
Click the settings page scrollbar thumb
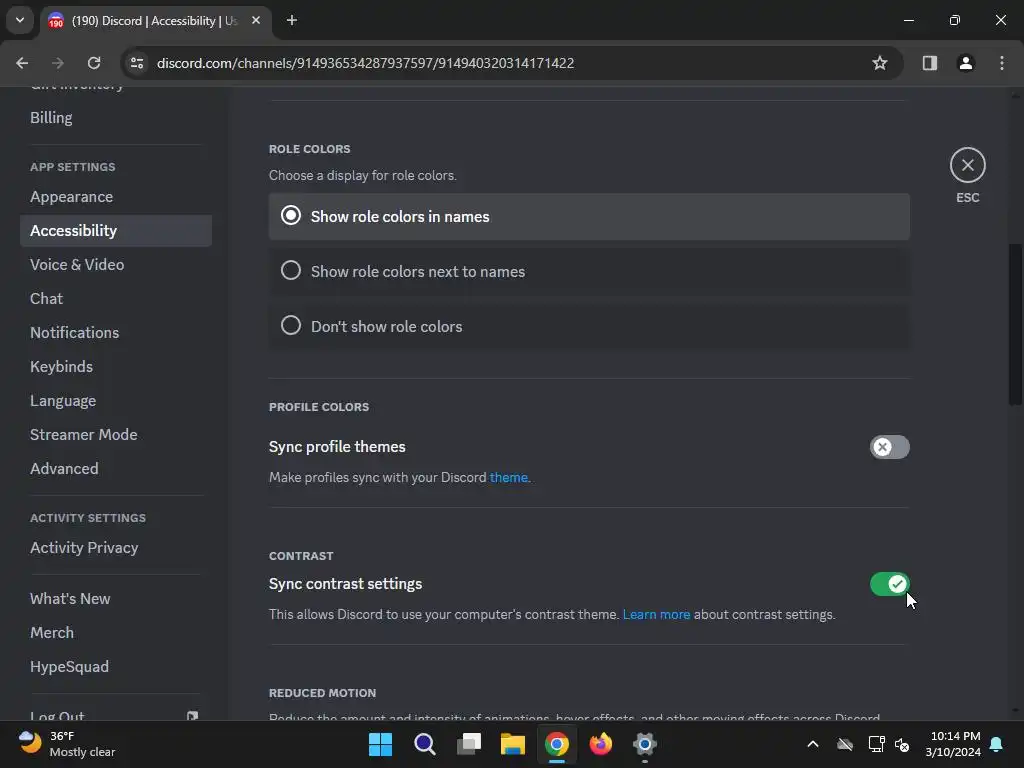(1015, 325)
